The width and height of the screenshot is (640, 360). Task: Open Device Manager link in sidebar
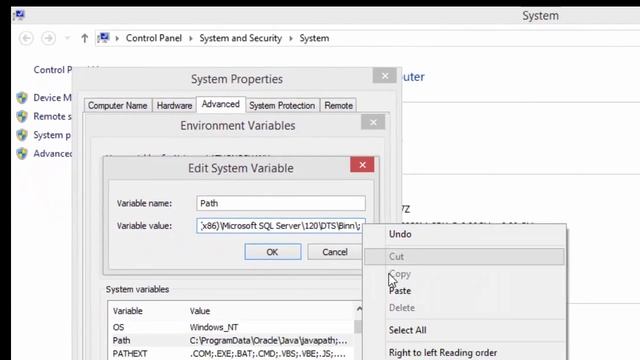[x=52, y=98]
